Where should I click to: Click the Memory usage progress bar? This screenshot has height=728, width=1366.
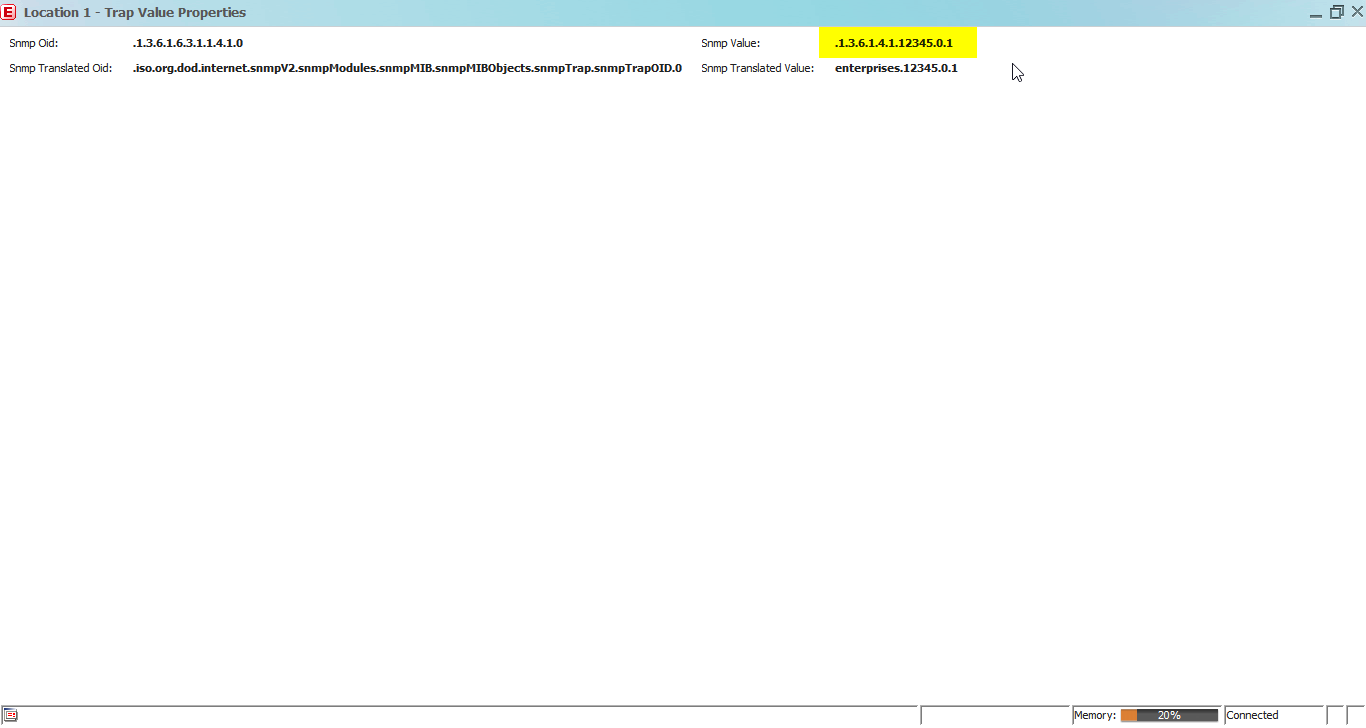[x=1168, y=714]
